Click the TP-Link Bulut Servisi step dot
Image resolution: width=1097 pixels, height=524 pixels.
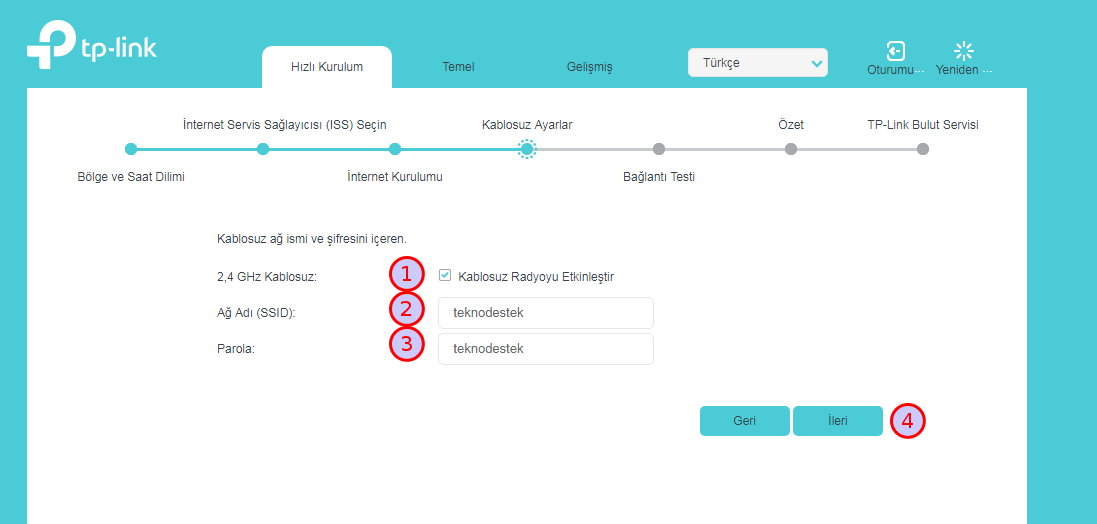pyautogui.click(x=923, y=149)
